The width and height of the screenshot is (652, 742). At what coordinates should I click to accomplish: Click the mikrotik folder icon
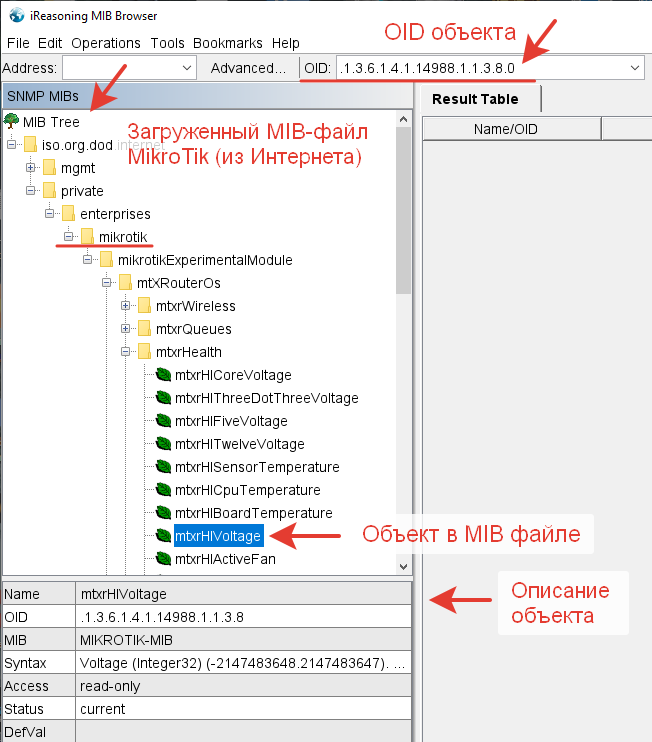tap(87, 237)
